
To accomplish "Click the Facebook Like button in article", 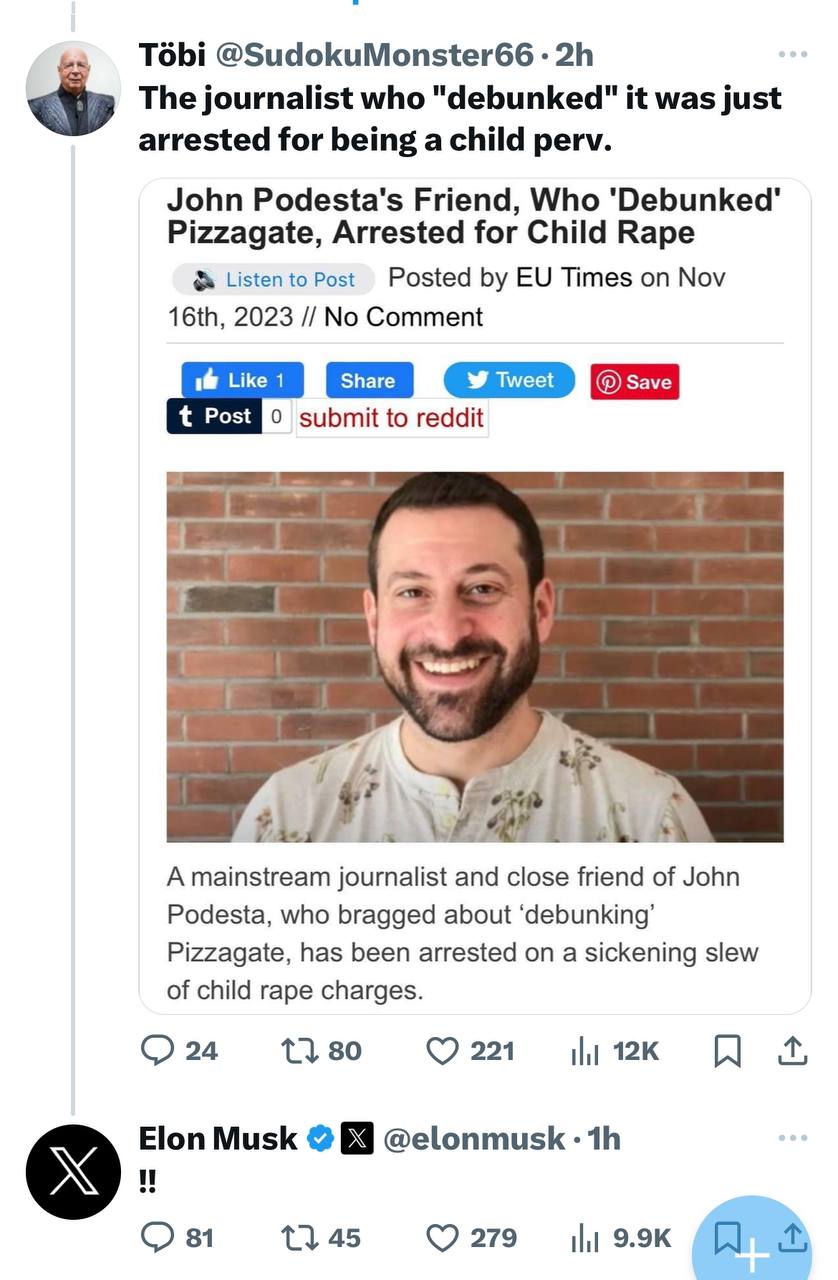I will pyautogui.click(x=242, y=380).
